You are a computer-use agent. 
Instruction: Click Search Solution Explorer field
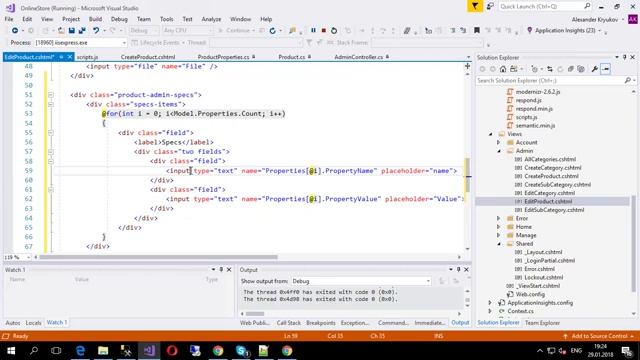pos(550,80)
